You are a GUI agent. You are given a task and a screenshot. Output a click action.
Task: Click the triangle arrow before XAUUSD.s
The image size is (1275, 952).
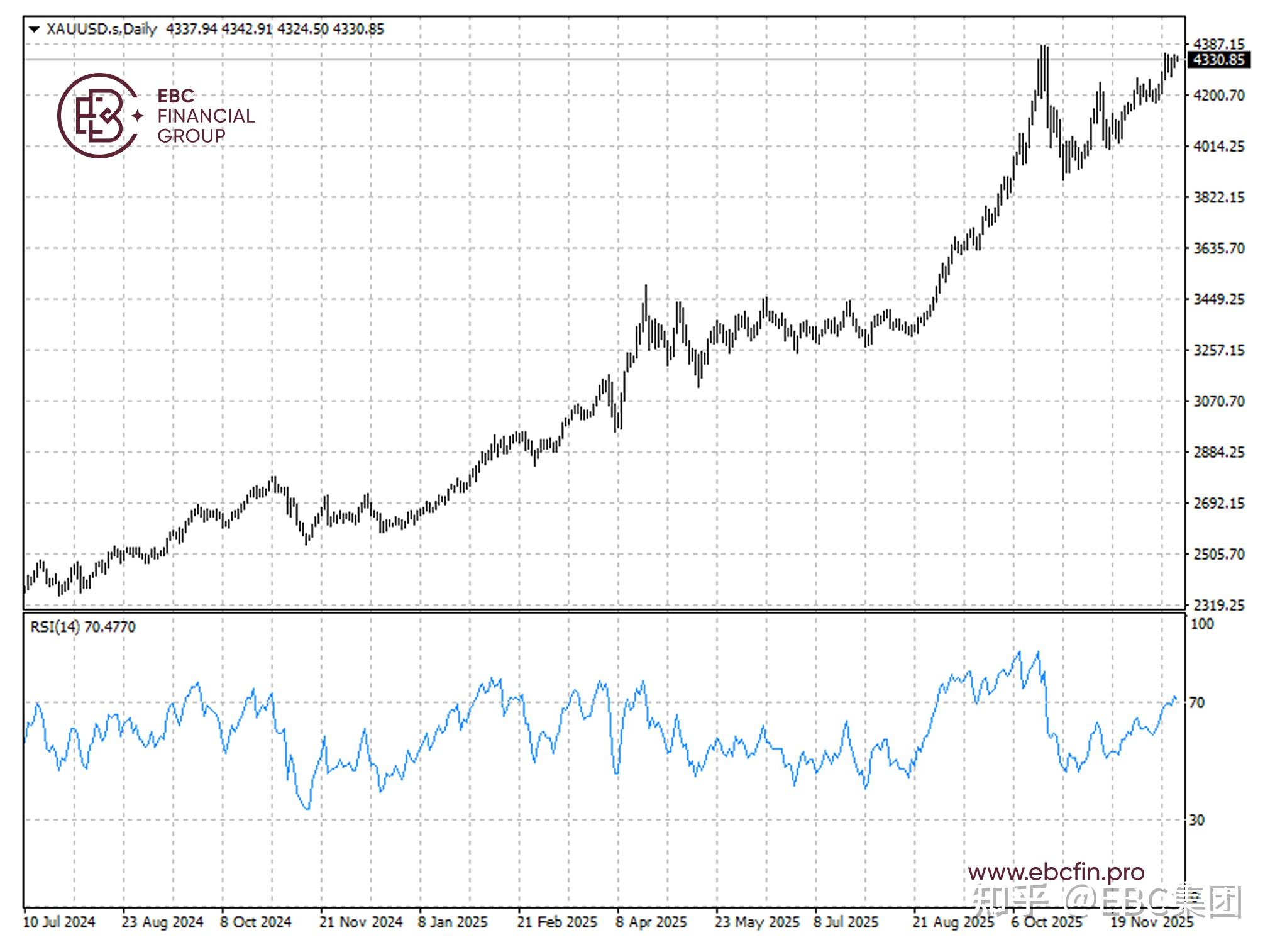click(34, 29)
